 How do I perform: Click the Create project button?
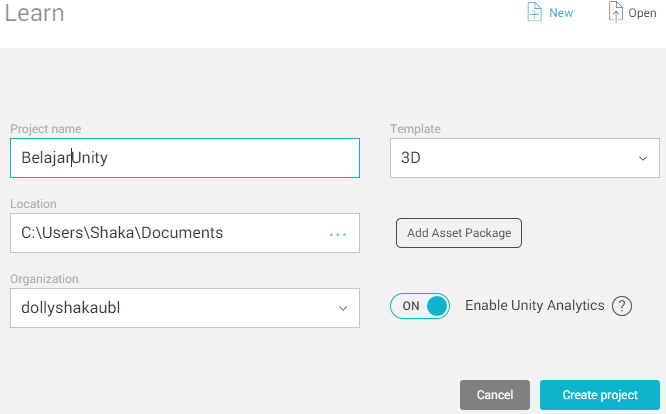(x=600, y=395)
